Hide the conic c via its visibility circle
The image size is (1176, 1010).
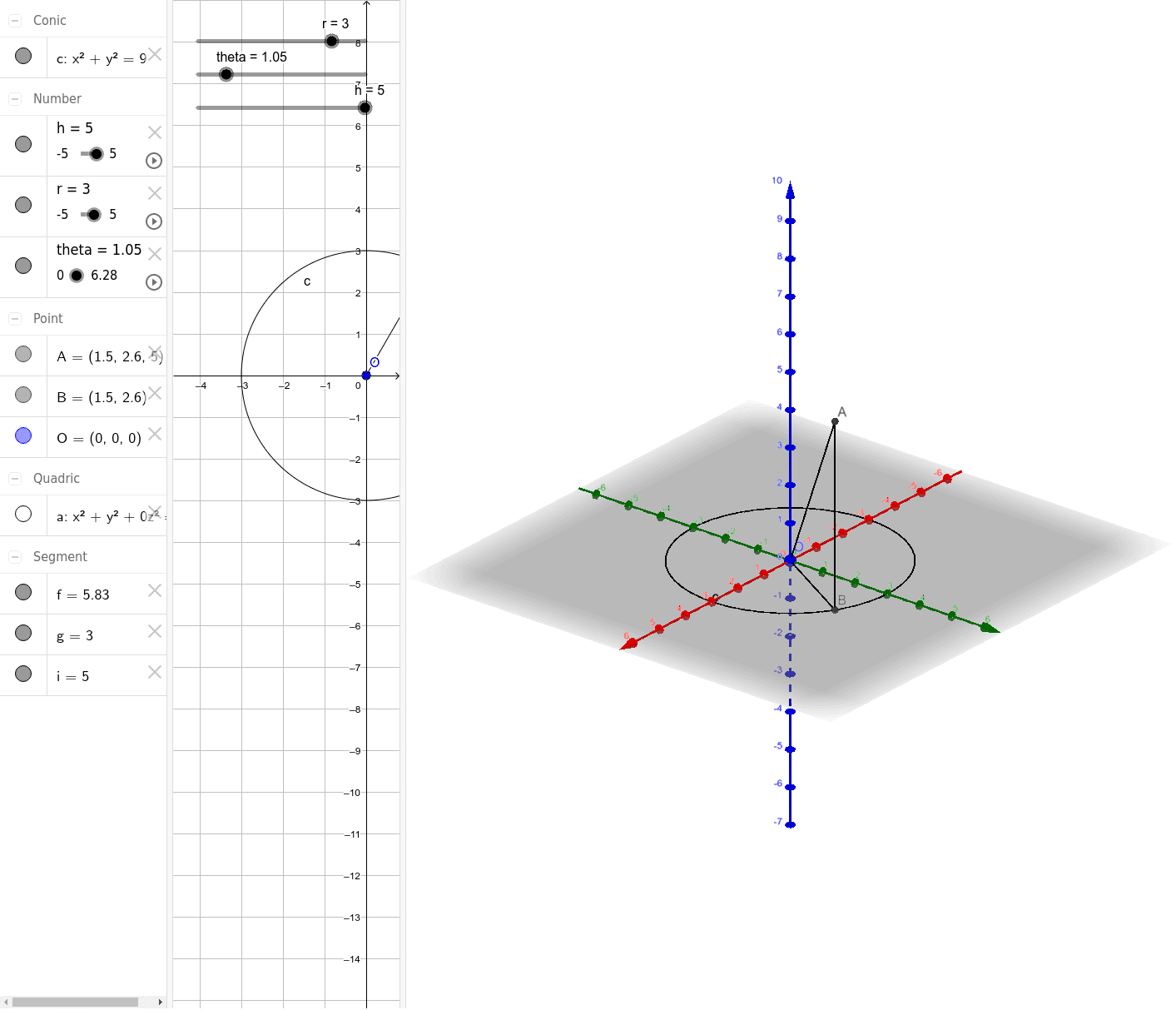pyautogui.click(x=23, y=56)
